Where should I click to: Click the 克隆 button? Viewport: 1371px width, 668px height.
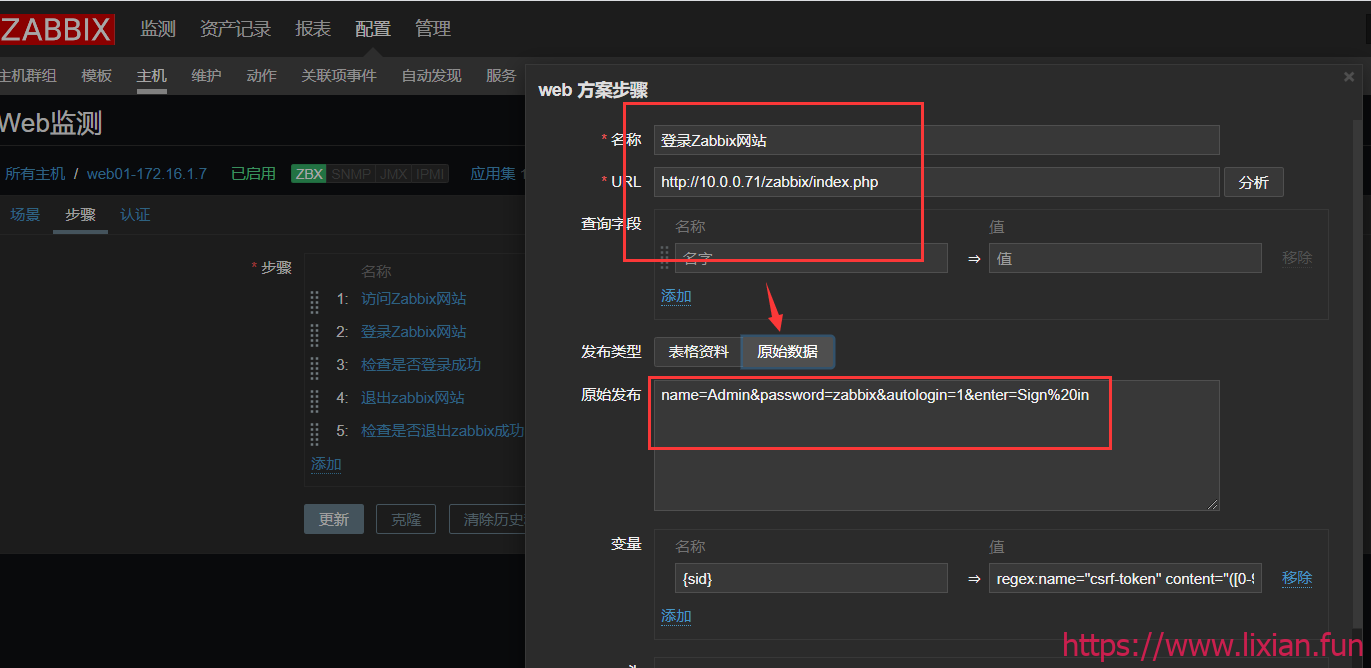click(x=406, y=520)
